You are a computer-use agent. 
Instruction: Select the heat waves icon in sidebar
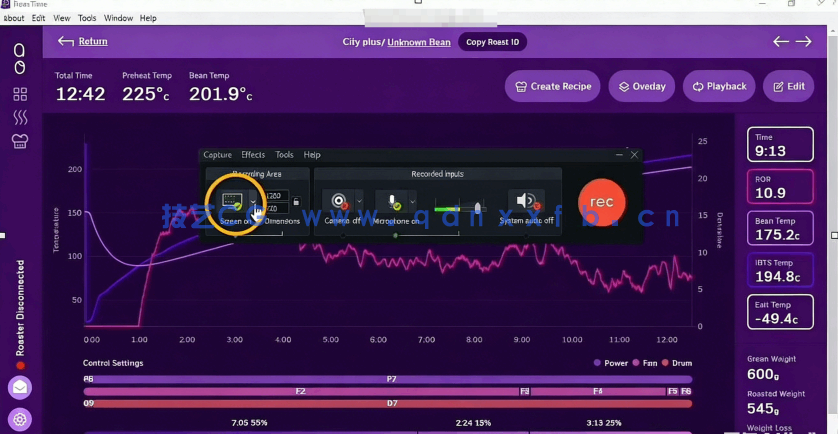pyautogui.click(x=19, y=118)
